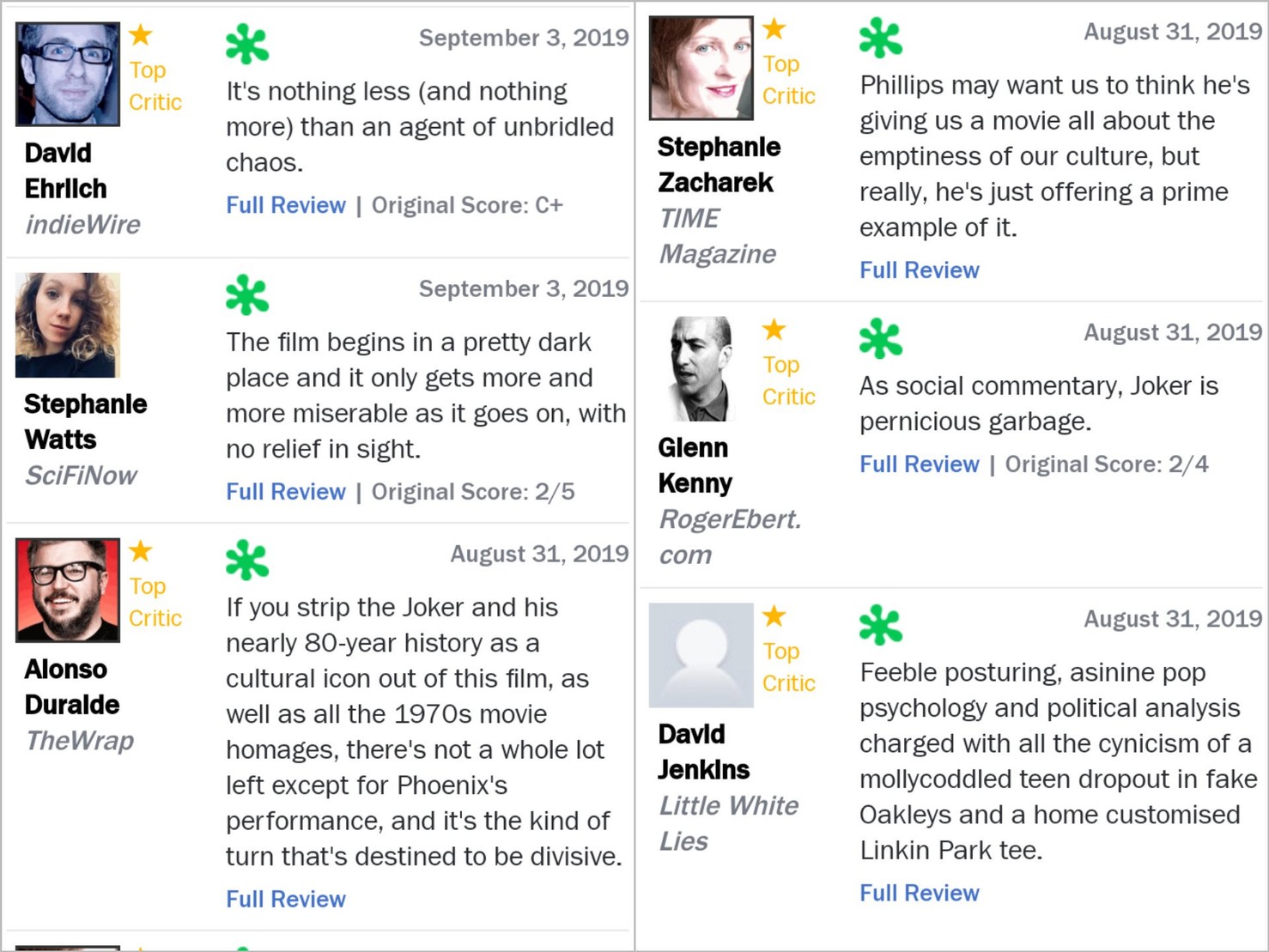Read David Jenkins' Full Review
This screenshot has width=1269, height=952.
point(920,893)
